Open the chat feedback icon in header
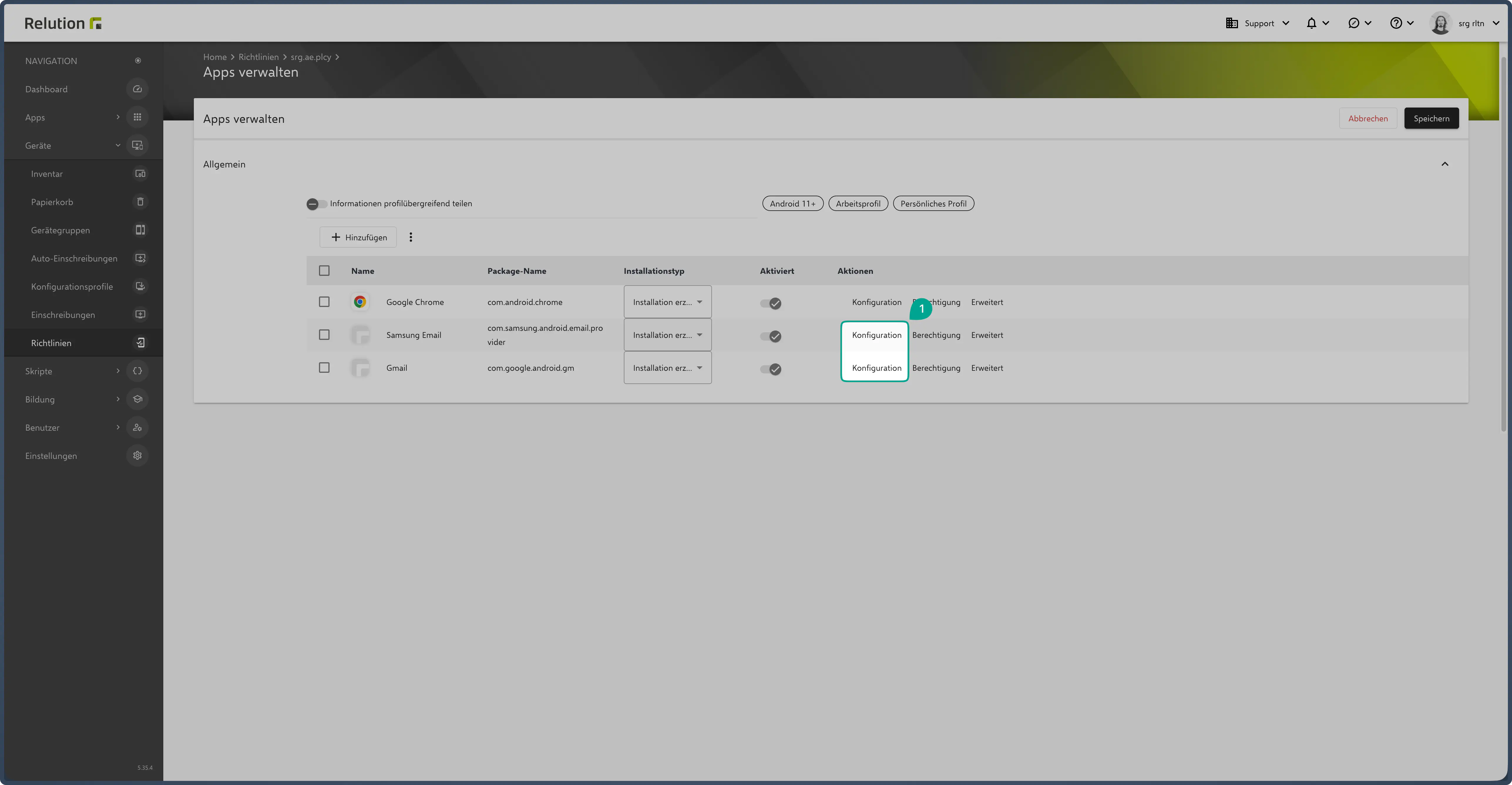This screenshot has height=785, width=1512. click(x=1353, y=24)
